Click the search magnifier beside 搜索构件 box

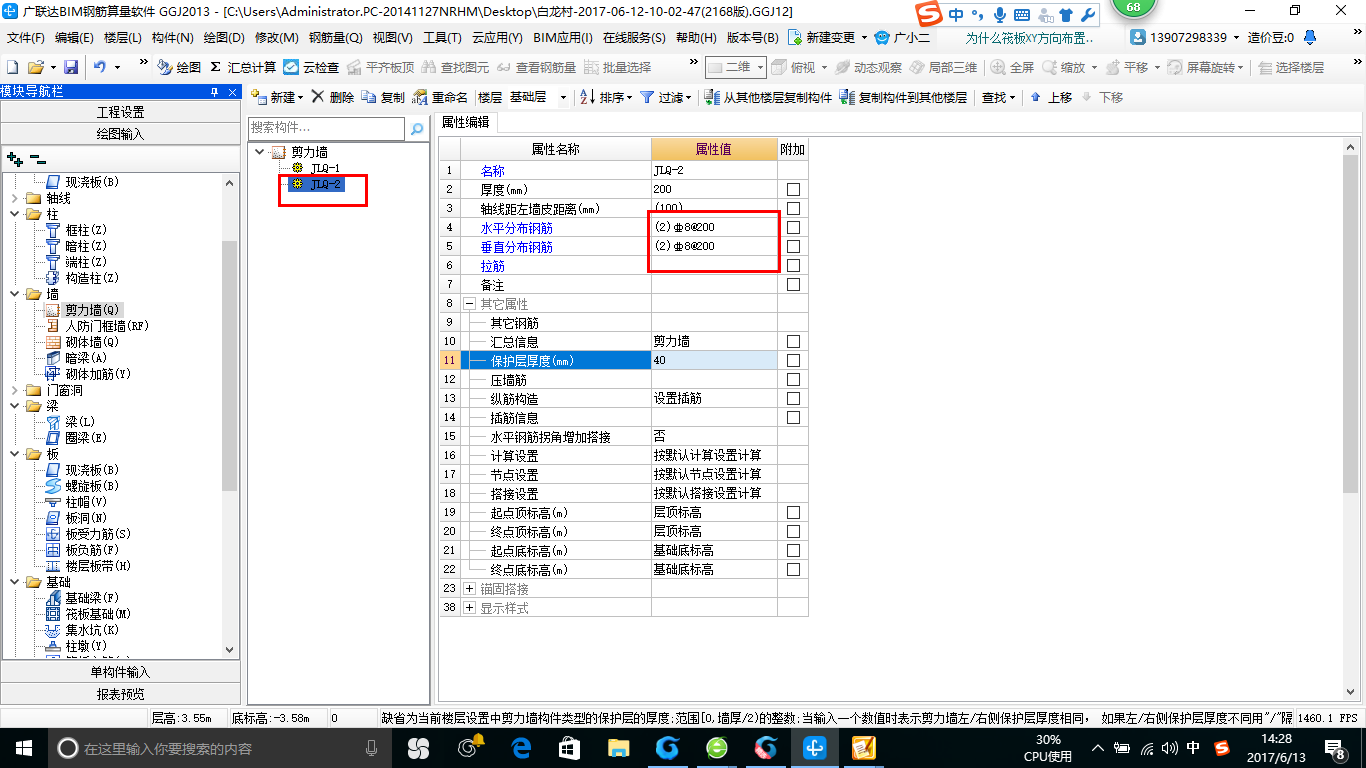[417, 129]
